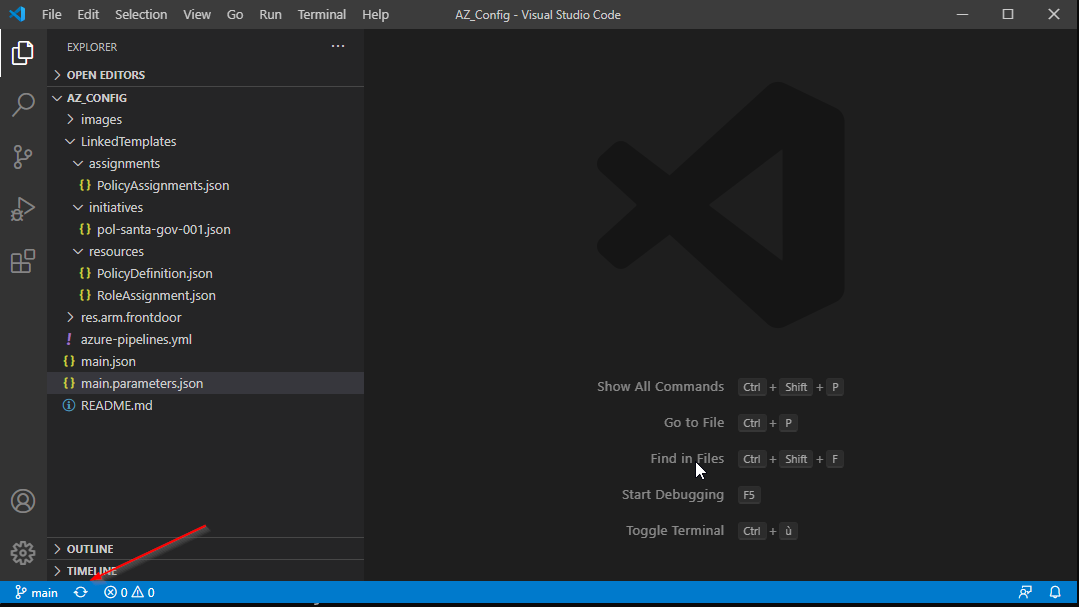Close the VS Code window

click(x=1054, y=14)
